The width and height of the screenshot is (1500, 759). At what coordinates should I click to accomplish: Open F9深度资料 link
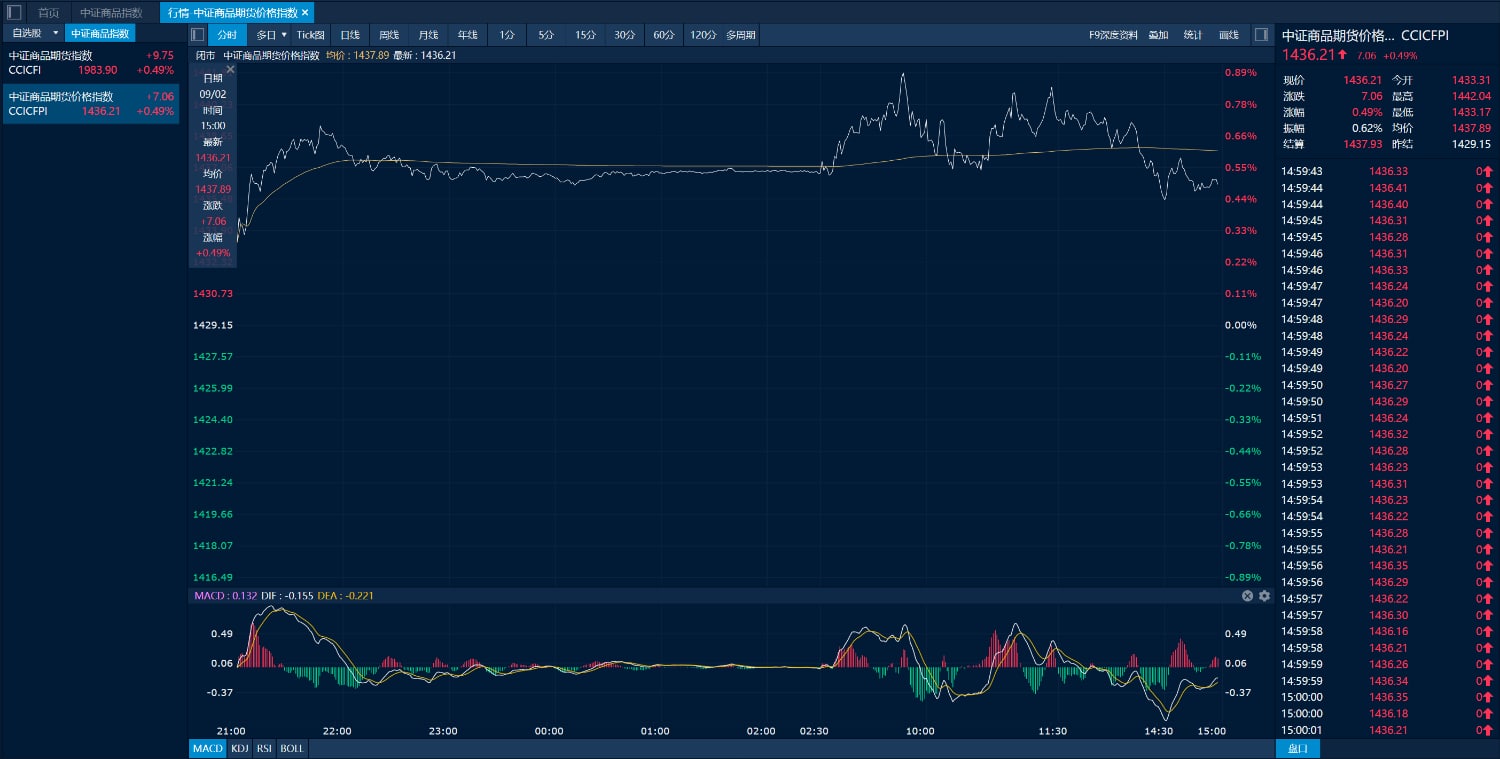[1113, 35]
